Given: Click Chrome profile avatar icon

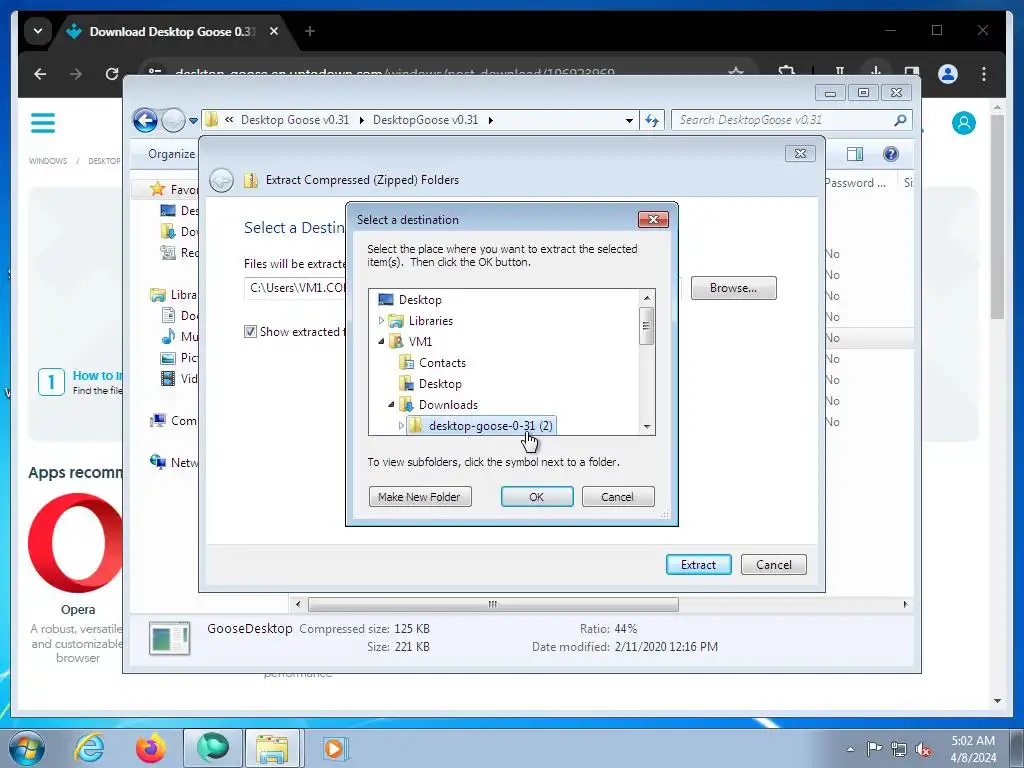Looking at the screenshot, I should 948,74.
